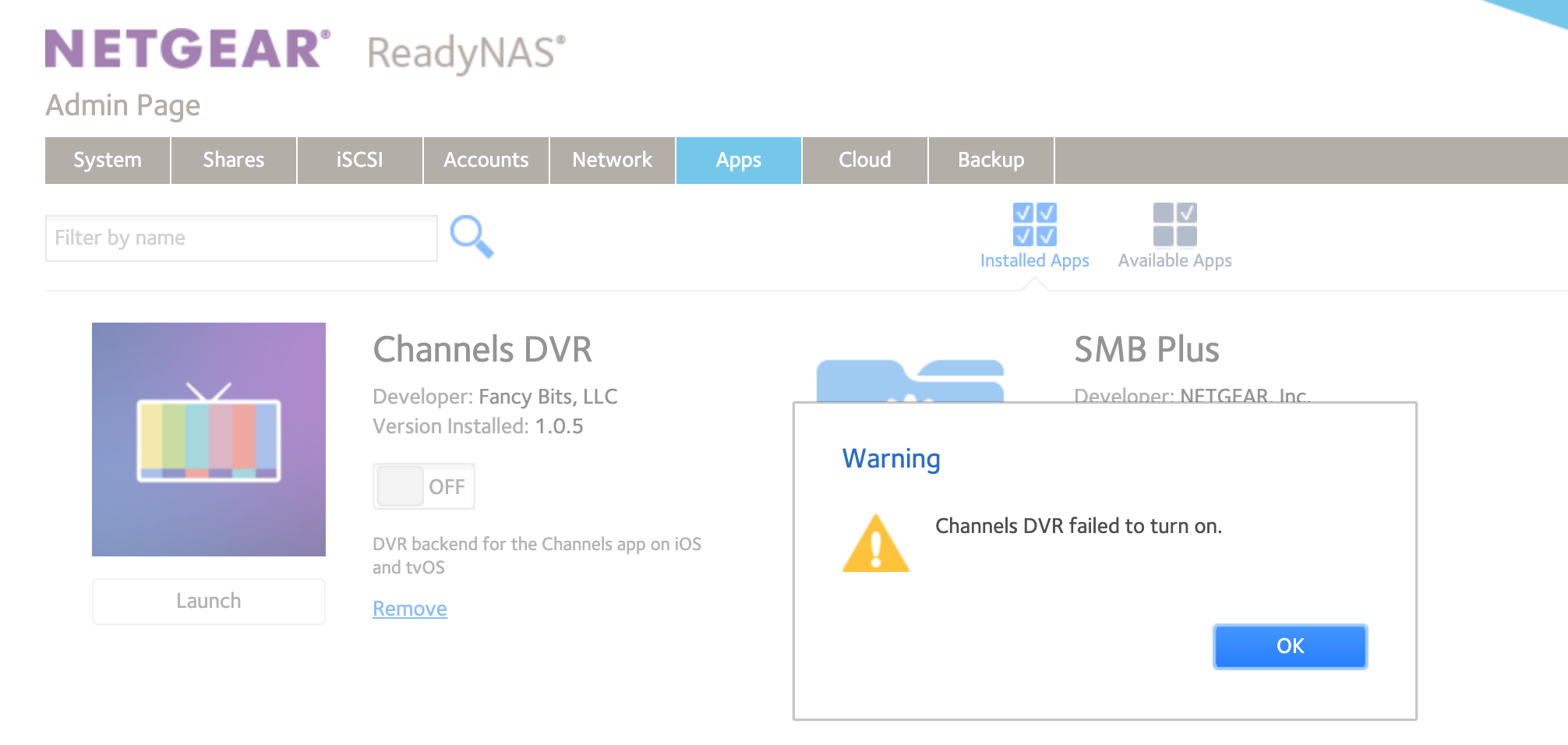
Task: Click the Channels DVR app thumbnail
Action: point(209,440)
